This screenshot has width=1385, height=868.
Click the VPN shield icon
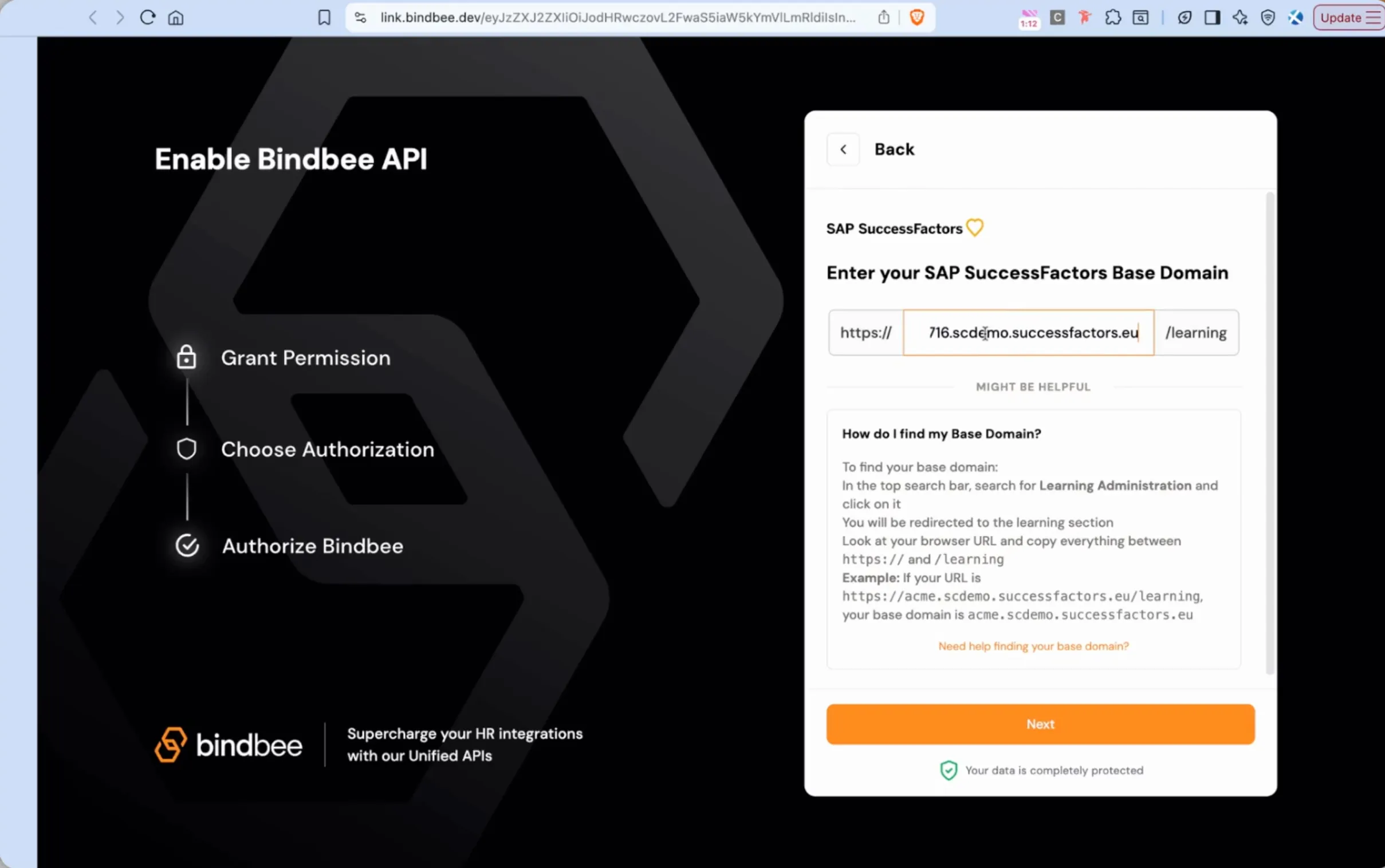click(x=1268, y=18)
